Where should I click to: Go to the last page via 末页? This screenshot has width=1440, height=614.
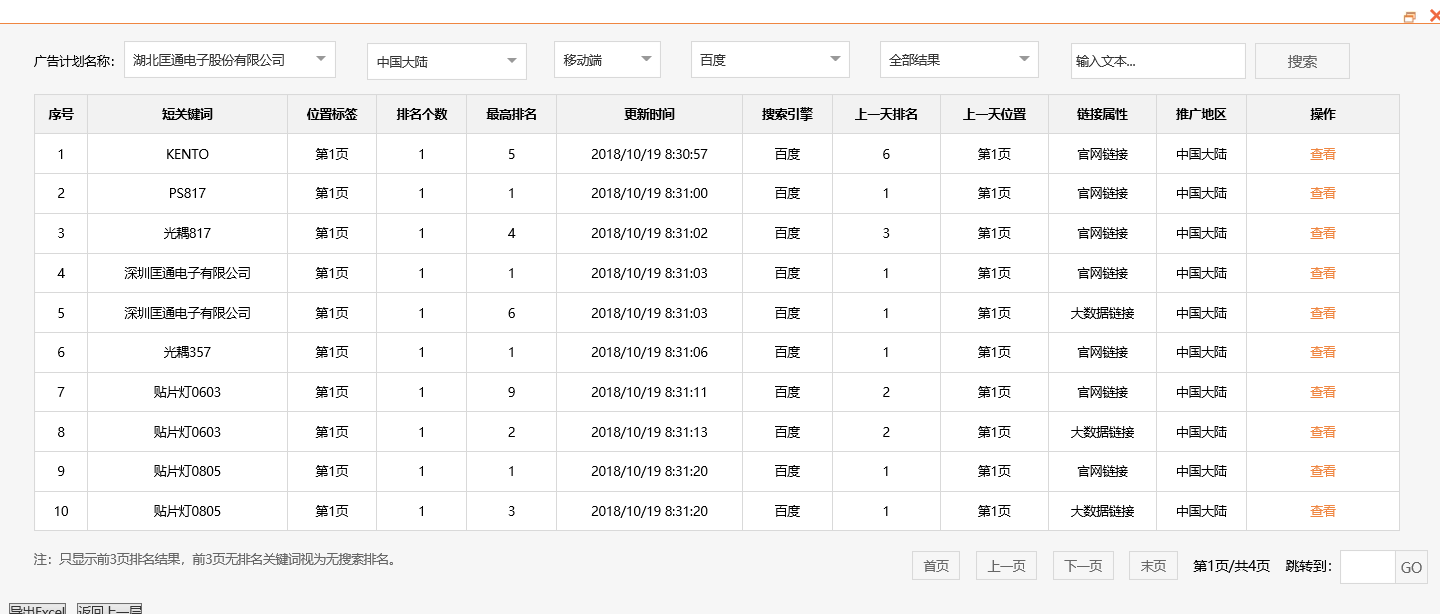1152,565
